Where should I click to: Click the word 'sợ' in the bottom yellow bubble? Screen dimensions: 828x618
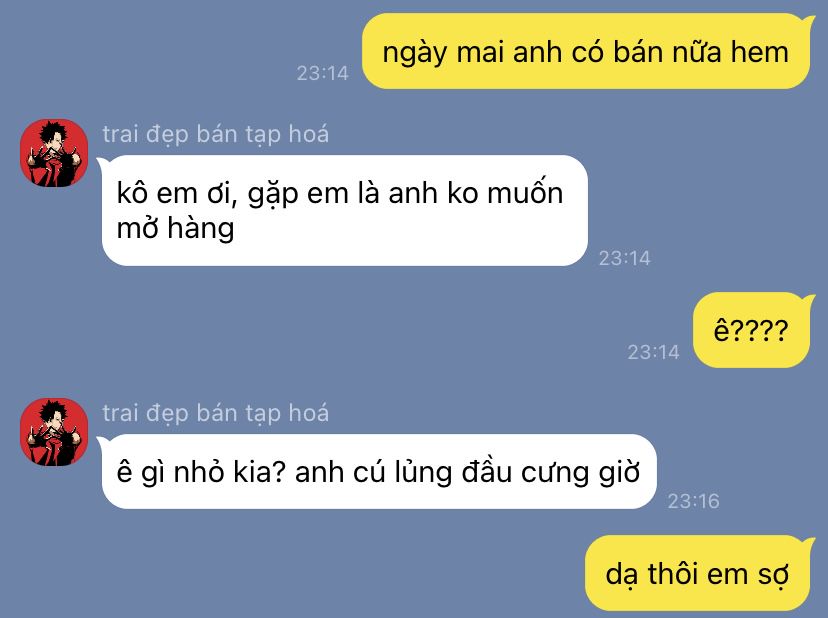pos(774,575)
